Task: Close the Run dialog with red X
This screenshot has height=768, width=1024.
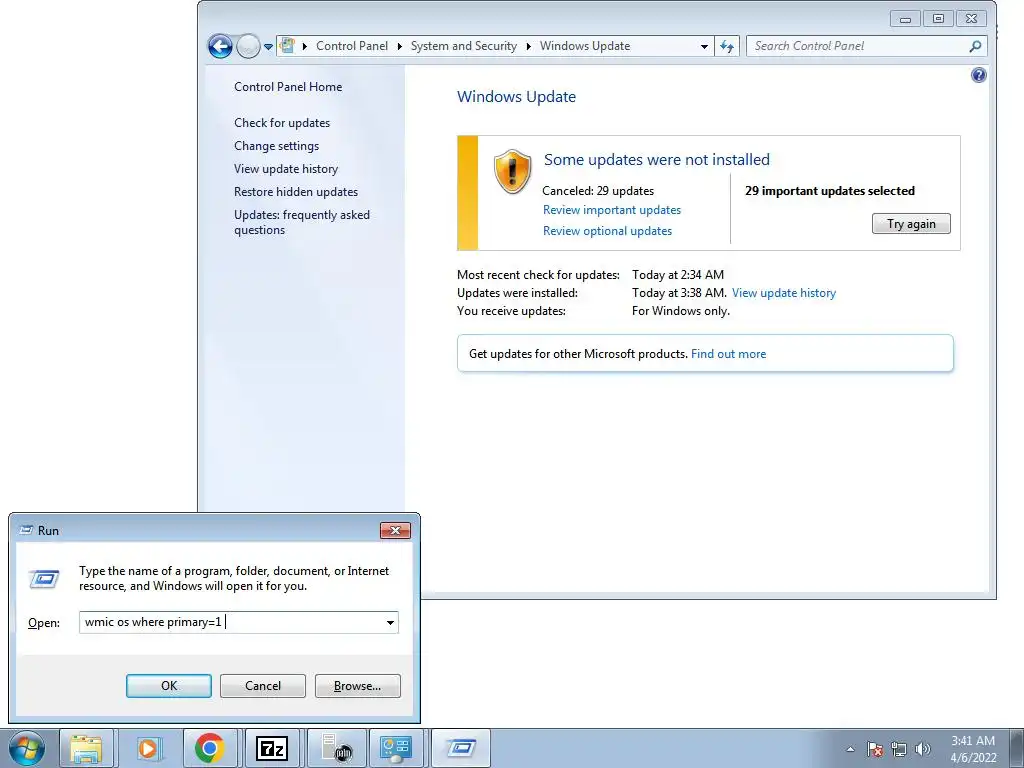Action: [x=395, y=530]
